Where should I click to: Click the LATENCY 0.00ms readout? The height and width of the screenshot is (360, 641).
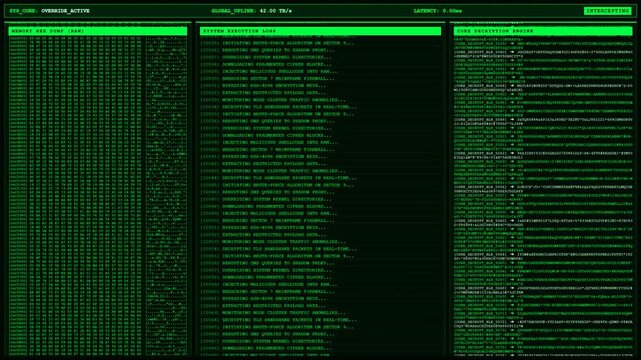click(438, 11)
